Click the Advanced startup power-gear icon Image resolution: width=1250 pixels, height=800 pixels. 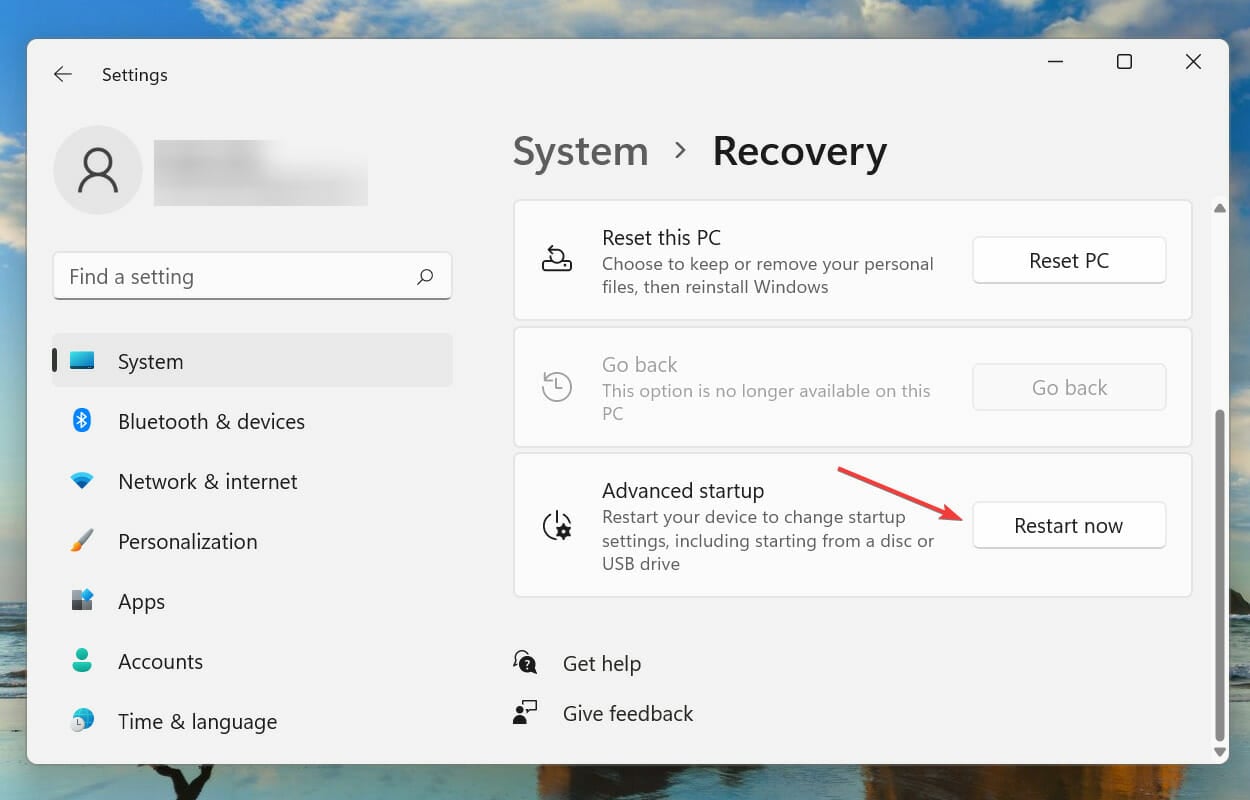click(557, 526)
